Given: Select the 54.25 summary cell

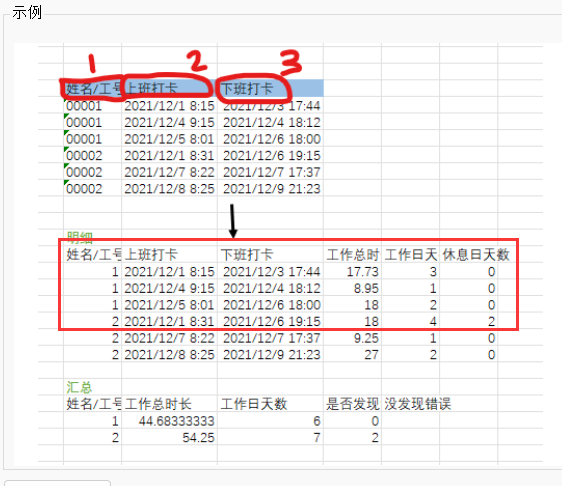Looking at the screenshot, I should pyautogui.click(x=198, y=438).
